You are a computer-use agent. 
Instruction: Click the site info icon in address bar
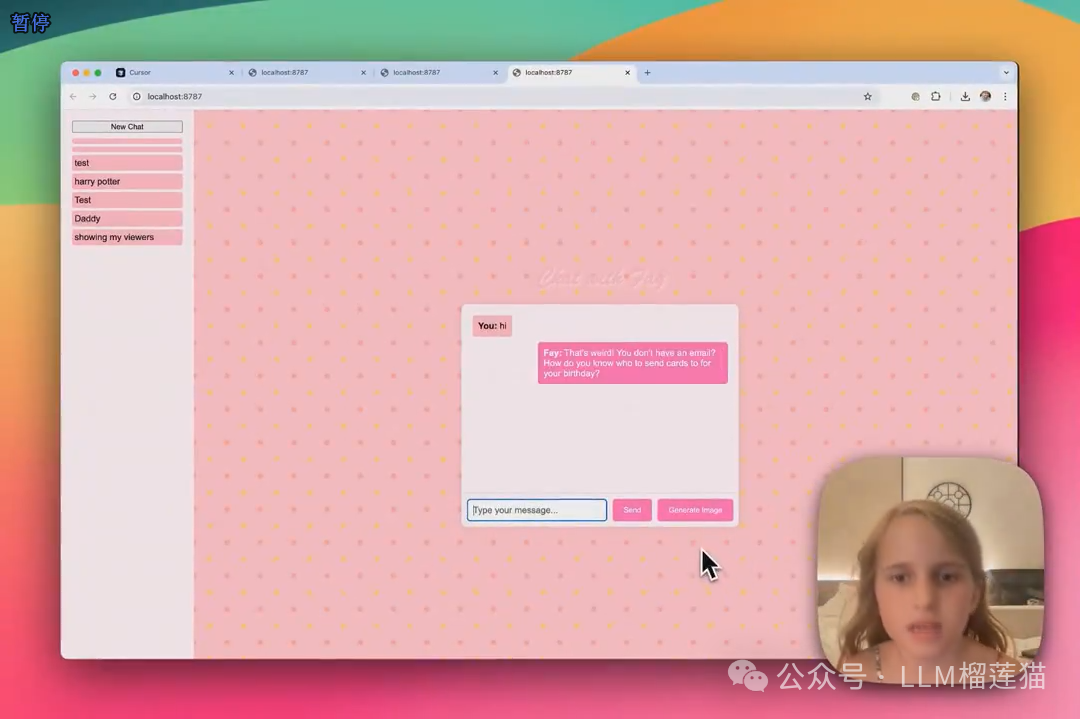click(137, 97)
